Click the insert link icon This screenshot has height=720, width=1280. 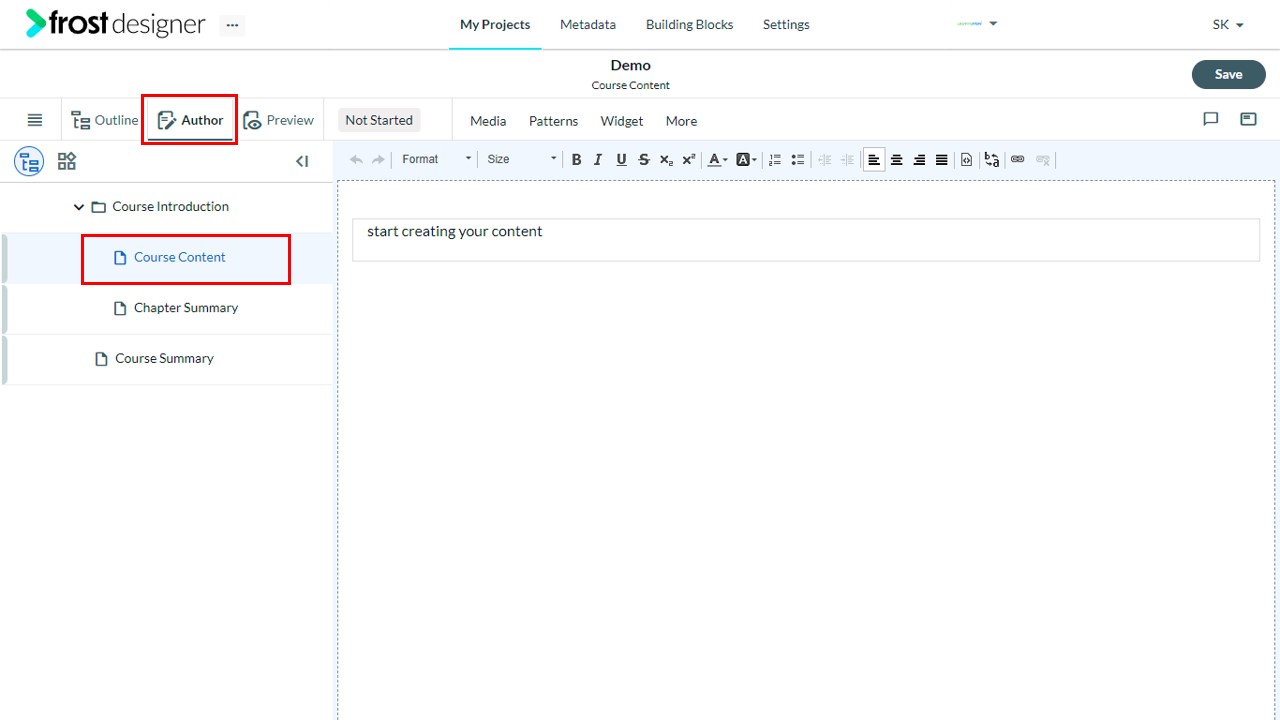[x=1018, y=160]
